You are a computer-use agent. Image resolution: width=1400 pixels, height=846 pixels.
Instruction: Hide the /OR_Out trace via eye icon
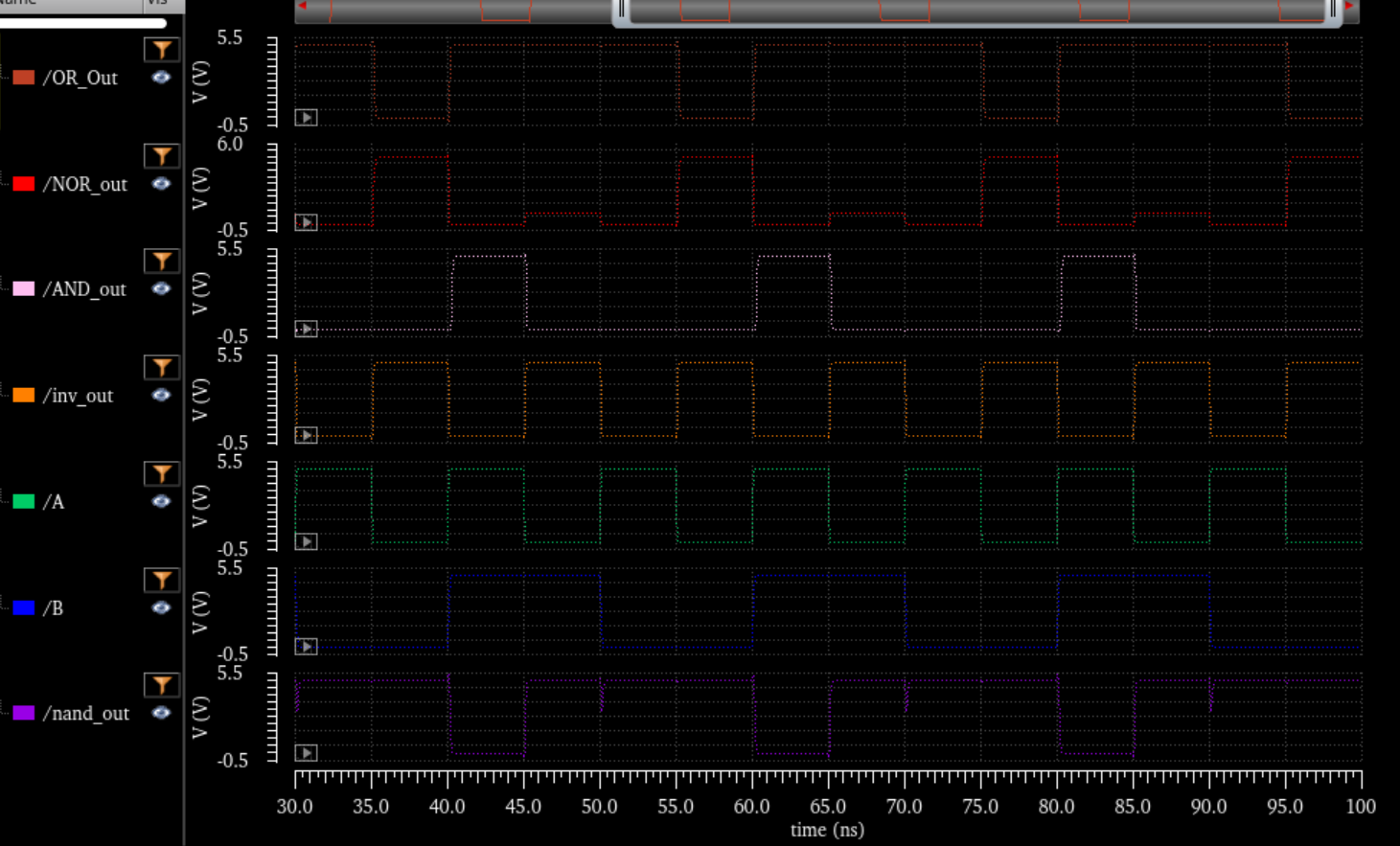[x=161, y=78]
